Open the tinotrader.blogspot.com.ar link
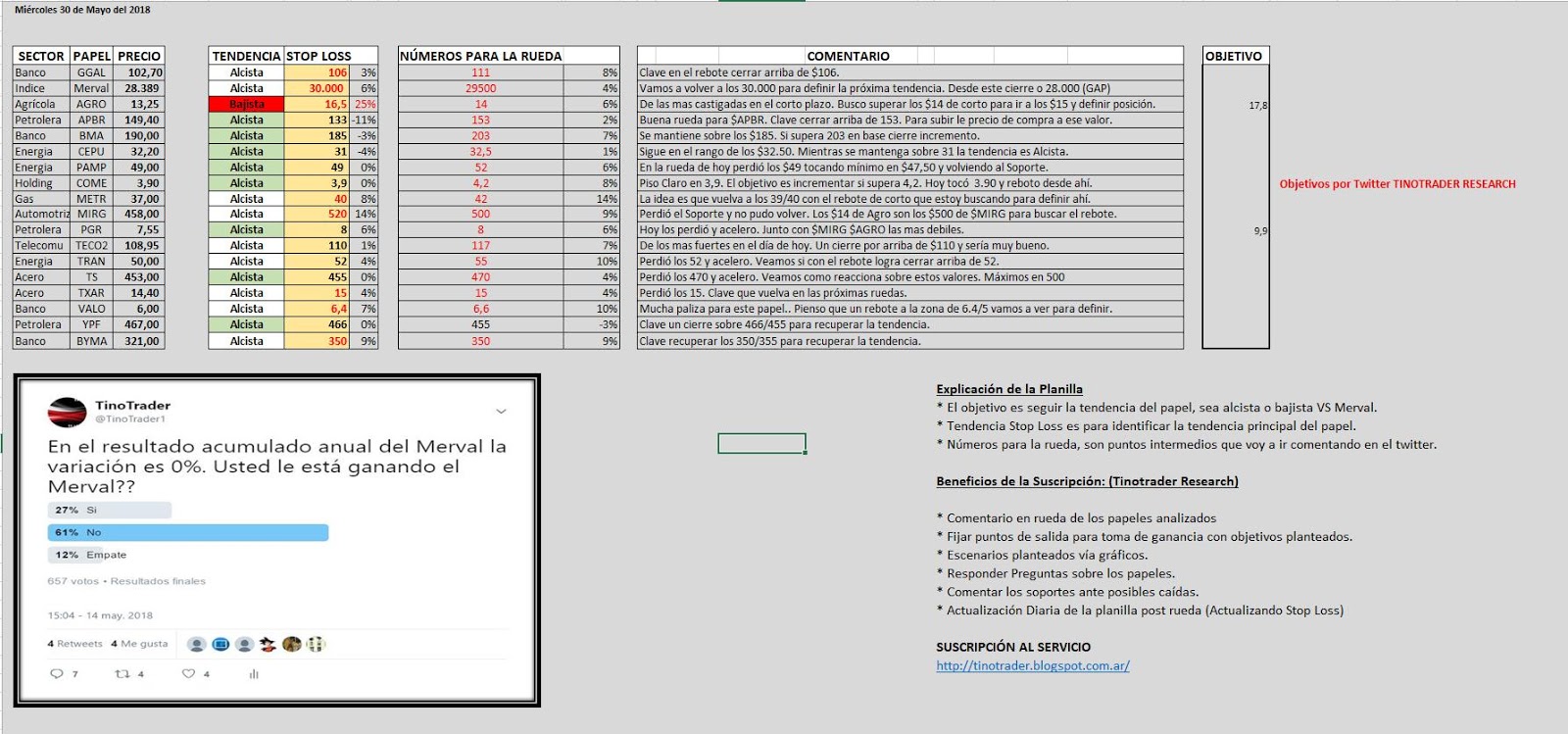Viewport: 1568px width, 734px height. click(x=1033, y=665)
